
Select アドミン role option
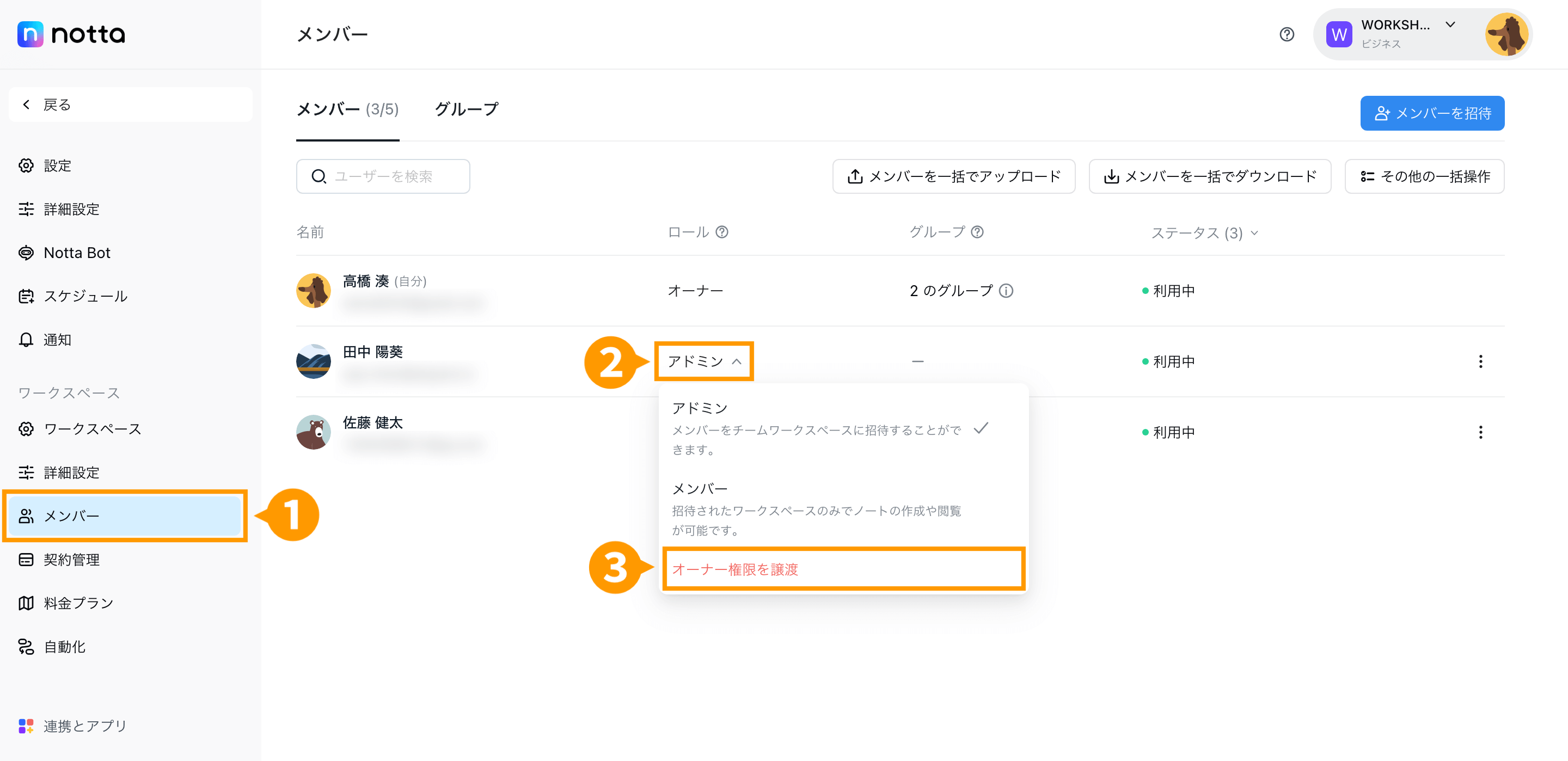click(x=843, y=428)
